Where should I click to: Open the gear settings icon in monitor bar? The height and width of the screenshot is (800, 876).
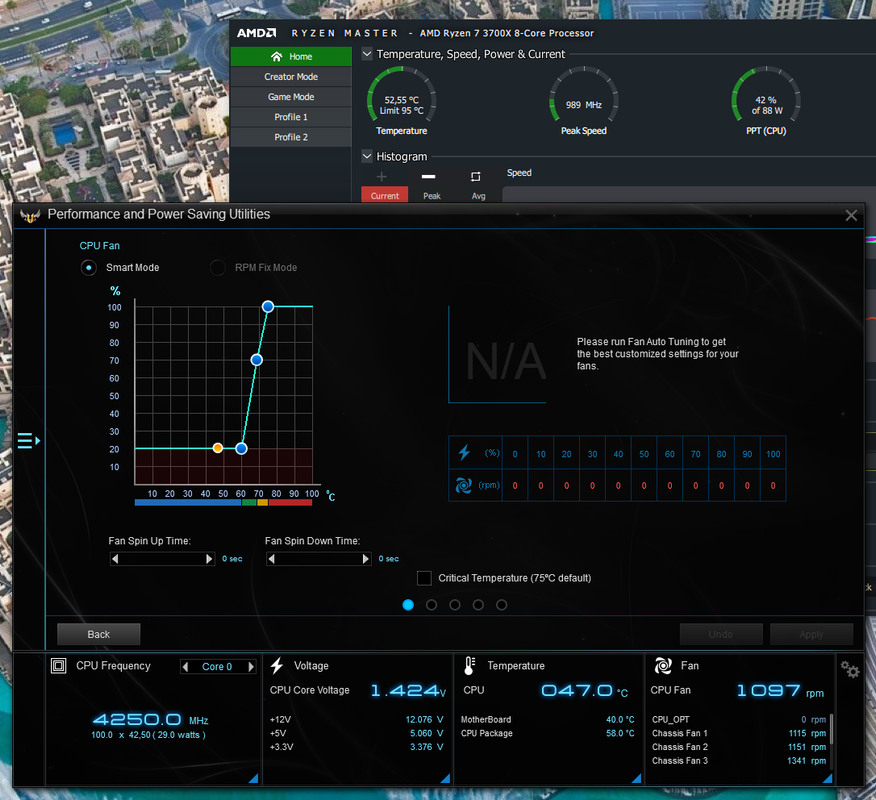850,669
